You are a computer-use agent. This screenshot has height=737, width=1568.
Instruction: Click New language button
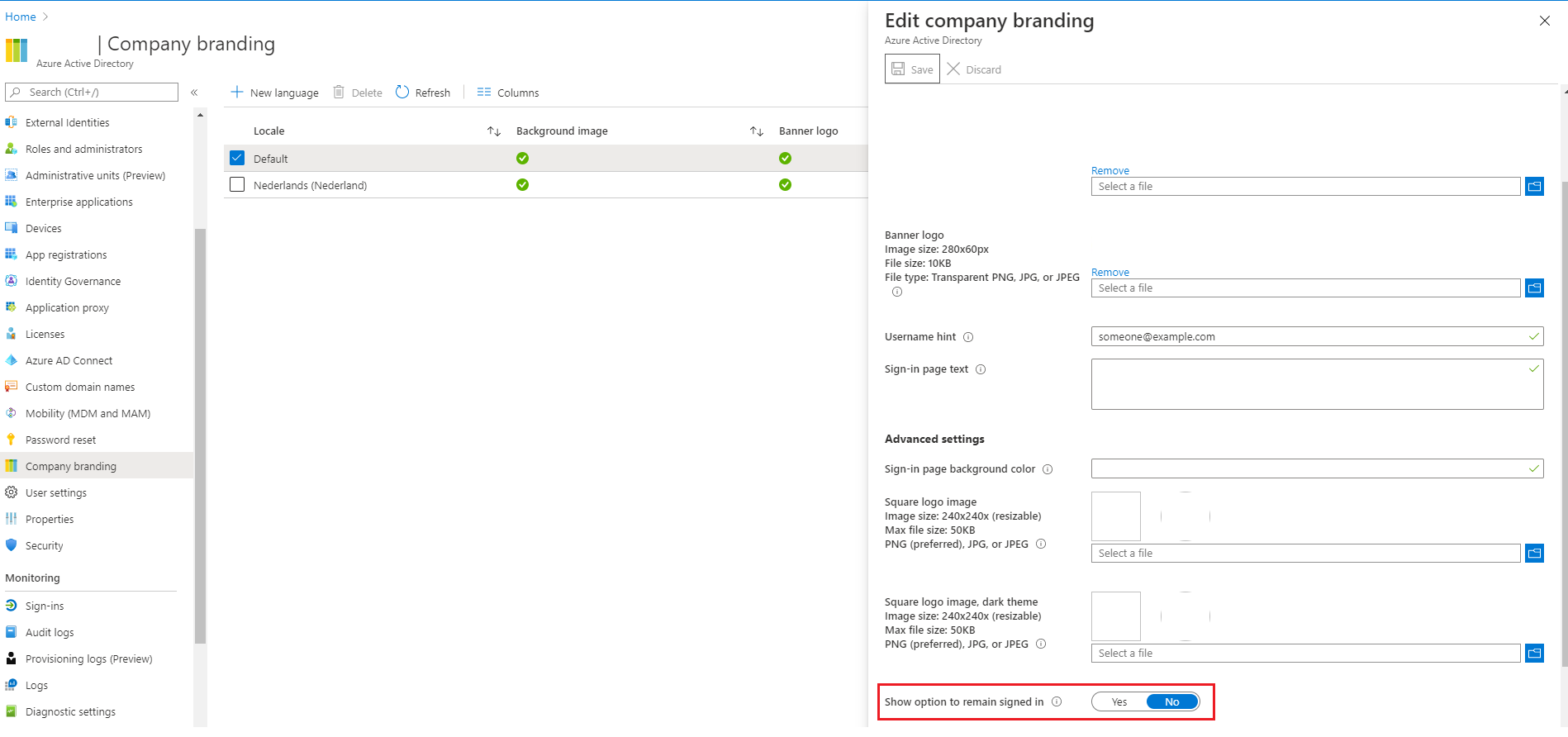(274, 93)
